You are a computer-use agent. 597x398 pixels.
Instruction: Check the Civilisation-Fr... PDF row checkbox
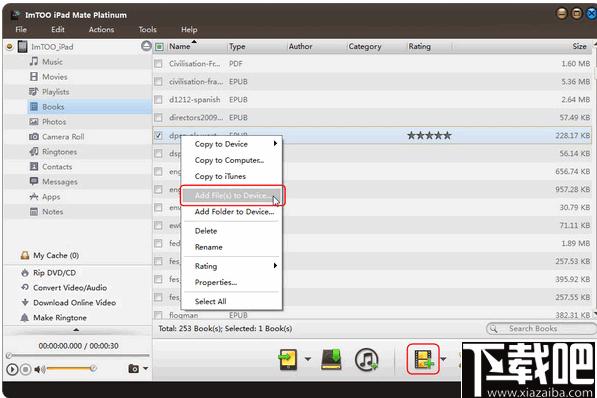coord(158,64)
